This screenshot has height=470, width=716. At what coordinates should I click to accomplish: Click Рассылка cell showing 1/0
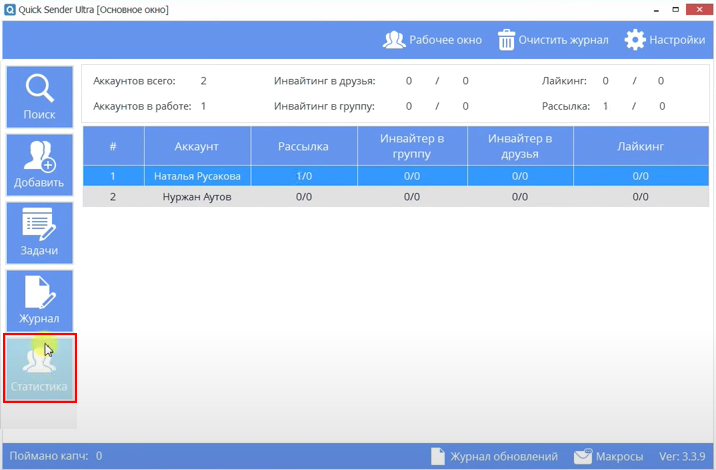[303, 176]
